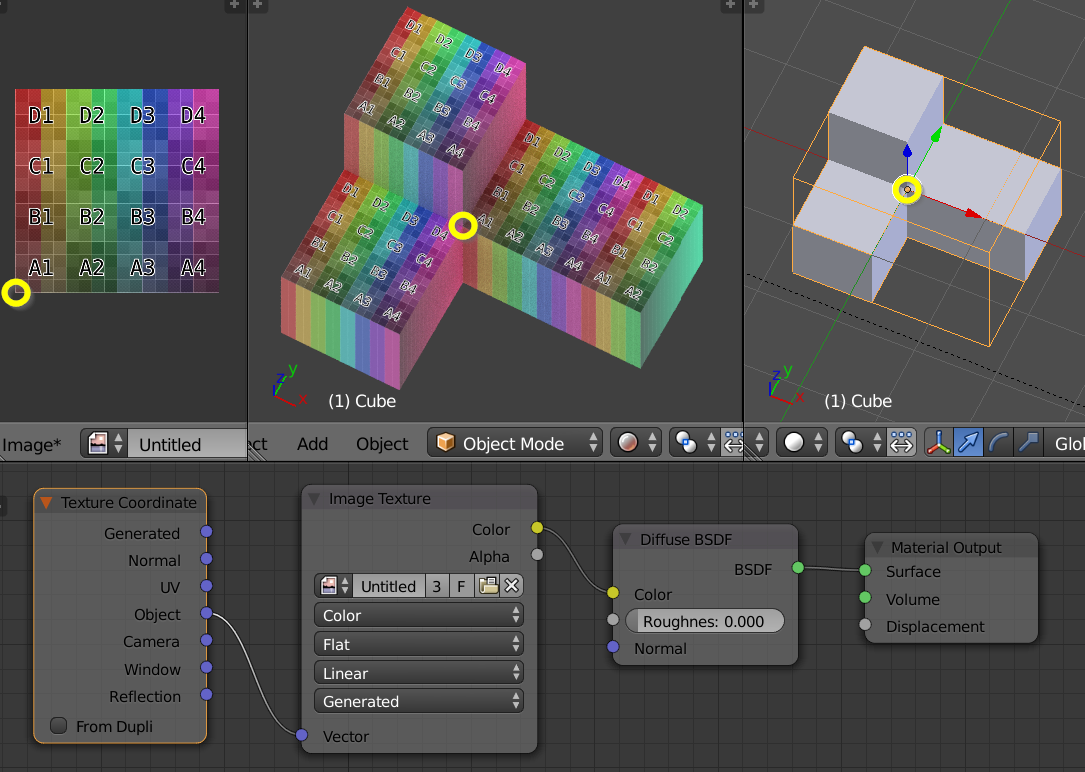Unlink the image using the X icon
This screenshot has height=772, width=1085.
511,585
